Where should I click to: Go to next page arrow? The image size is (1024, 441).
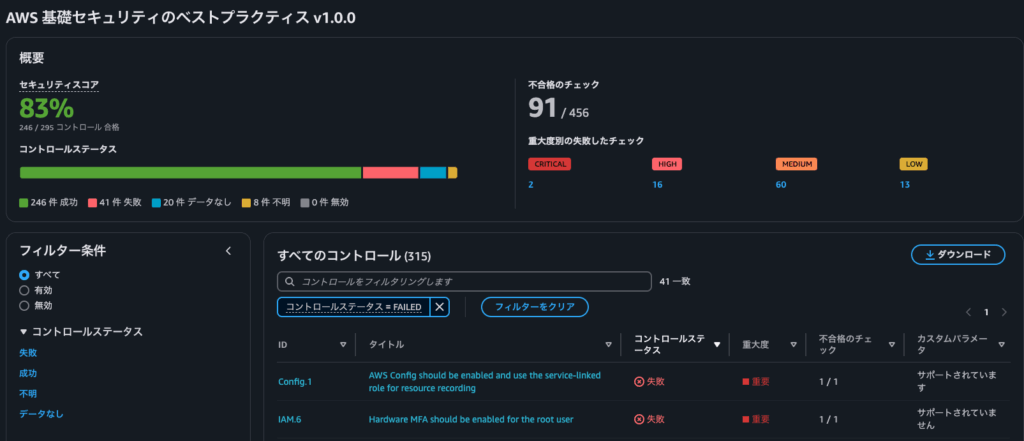1004,312
